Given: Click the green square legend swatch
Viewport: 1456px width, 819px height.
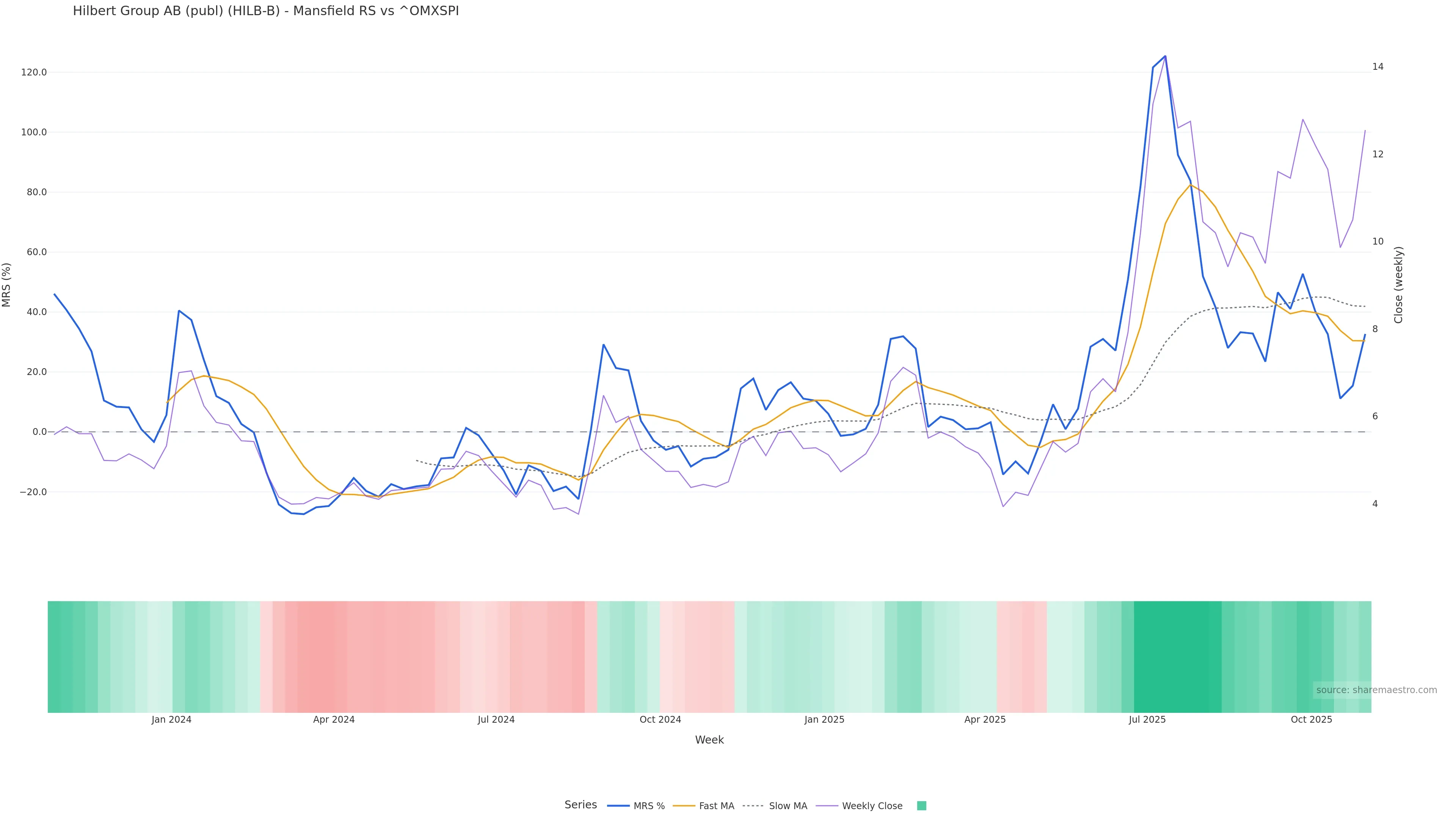Looking at the screenshot, I should click(921, 806).
